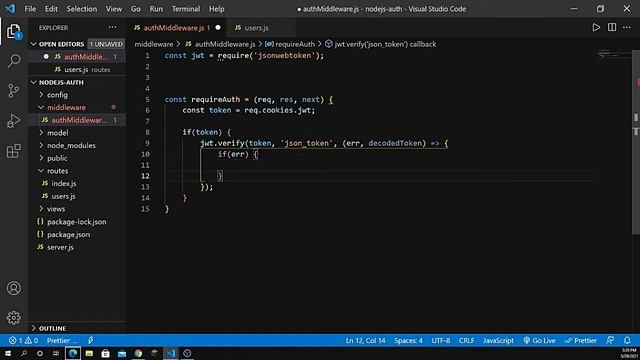
Task: Open the Search view icon
Action: coord(13,61)
